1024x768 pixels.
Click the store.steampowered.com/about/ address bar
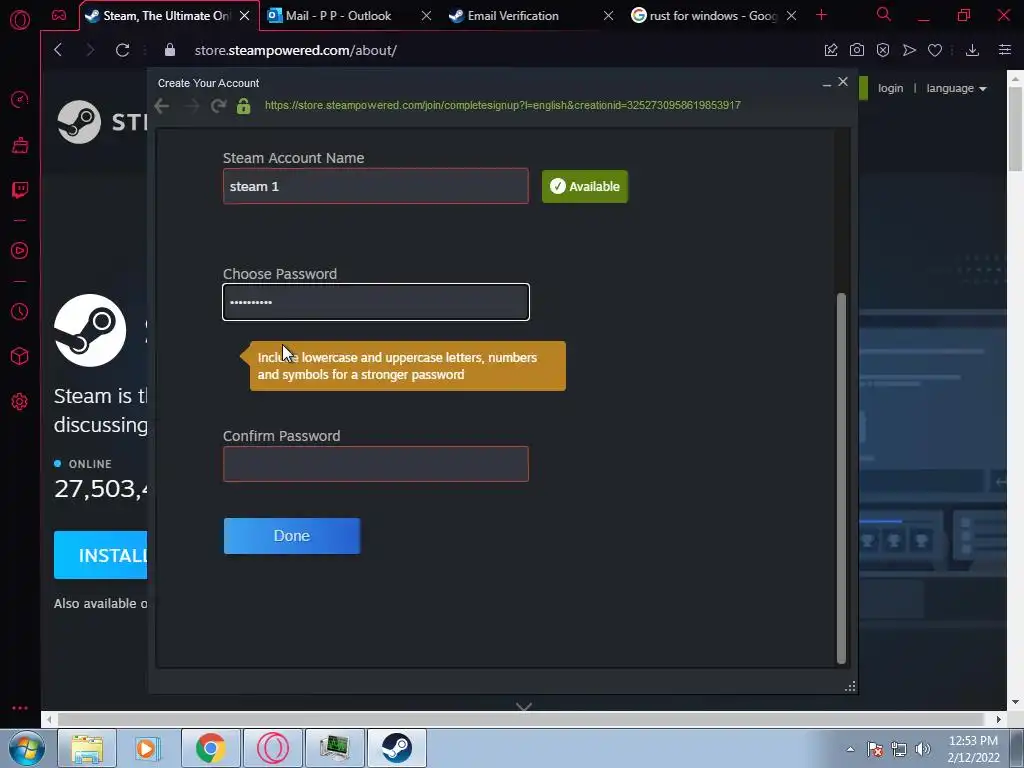295,50
